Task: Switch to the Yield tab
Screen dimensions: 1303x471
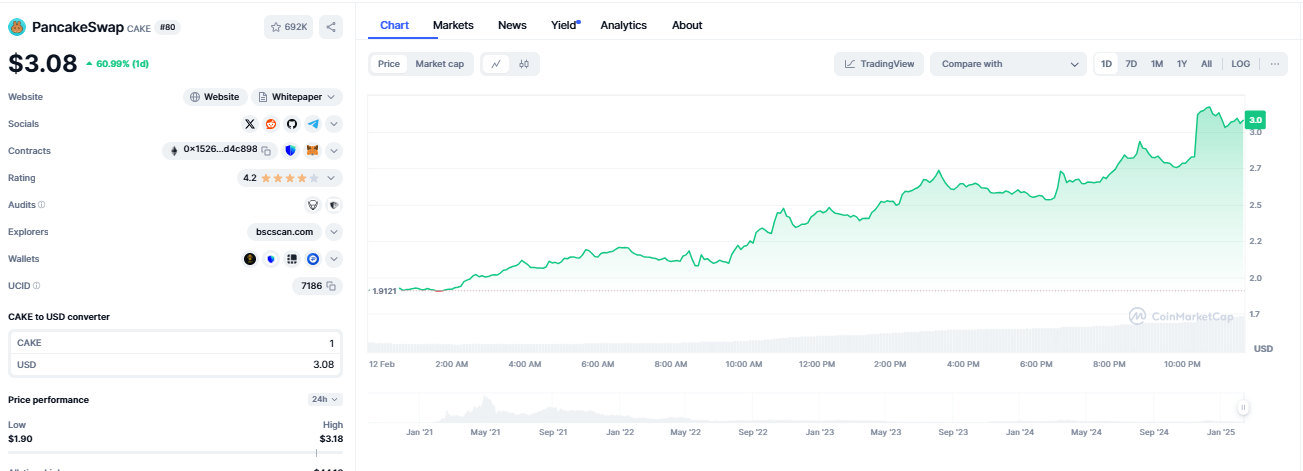Action: click(564, 25)
